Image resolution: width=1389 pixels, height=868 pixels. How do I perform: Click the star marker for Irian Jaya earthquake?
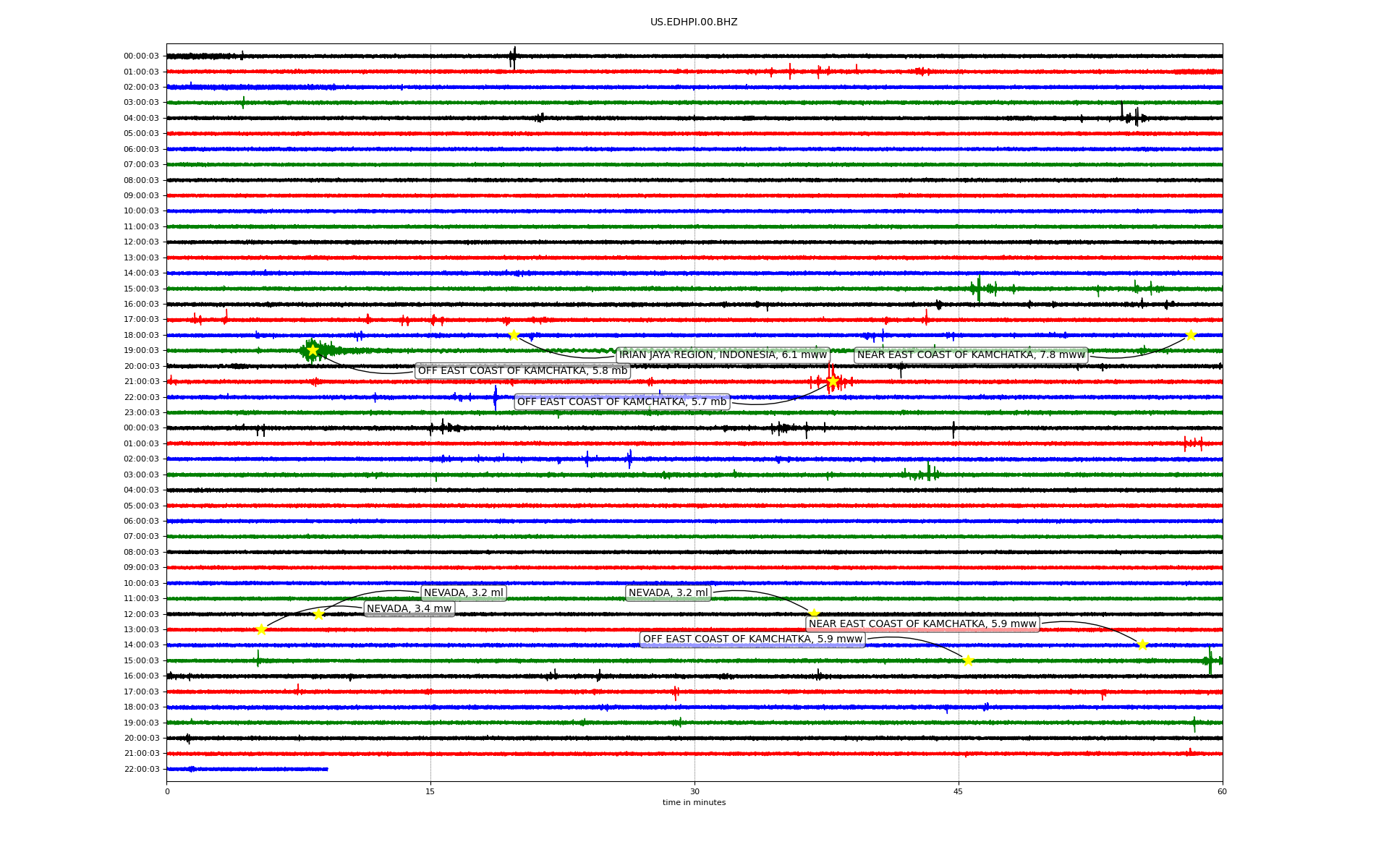514,335
